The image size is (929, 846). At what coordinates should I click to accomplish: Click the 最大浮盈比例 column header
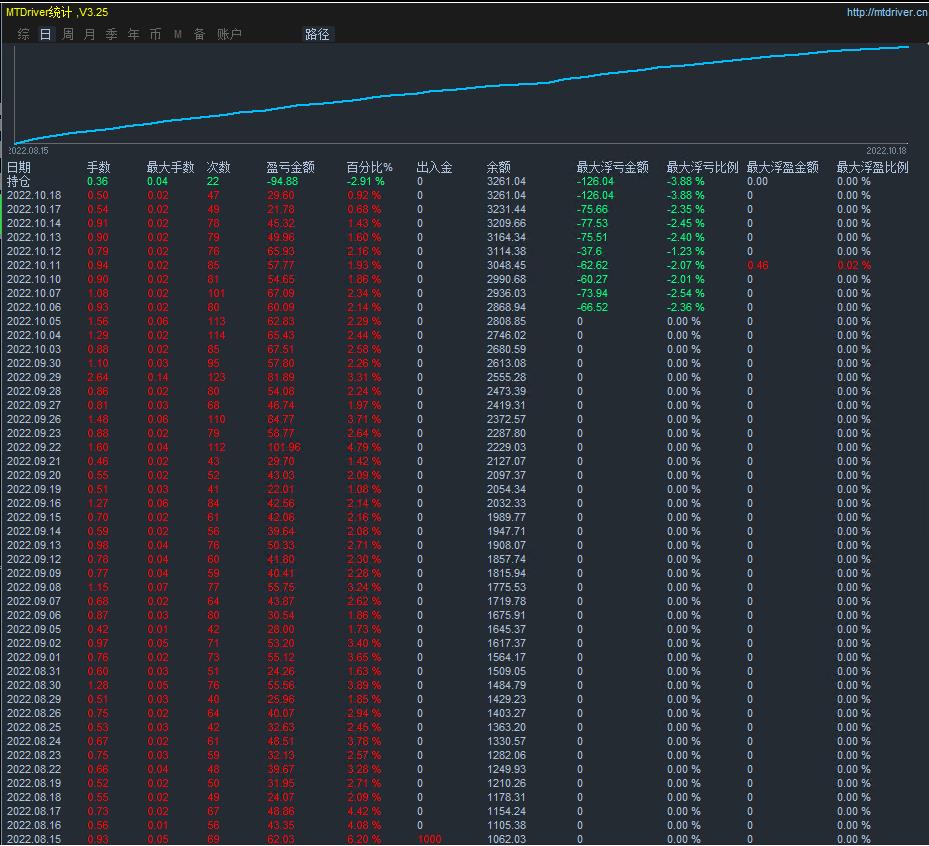(873, 167)
